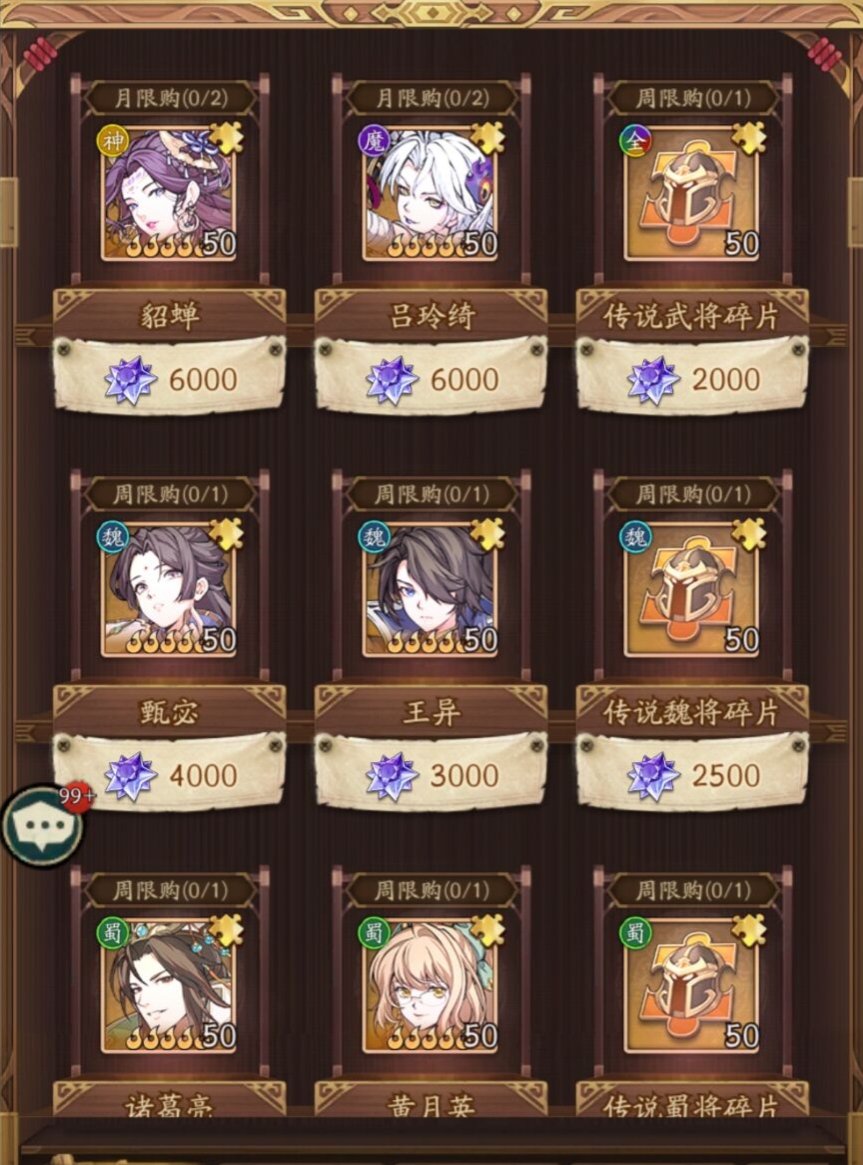Screen dimensions: 863x1165
Task: Click the 传说魏将碎片 helmet icon
Action: (691, 590)
